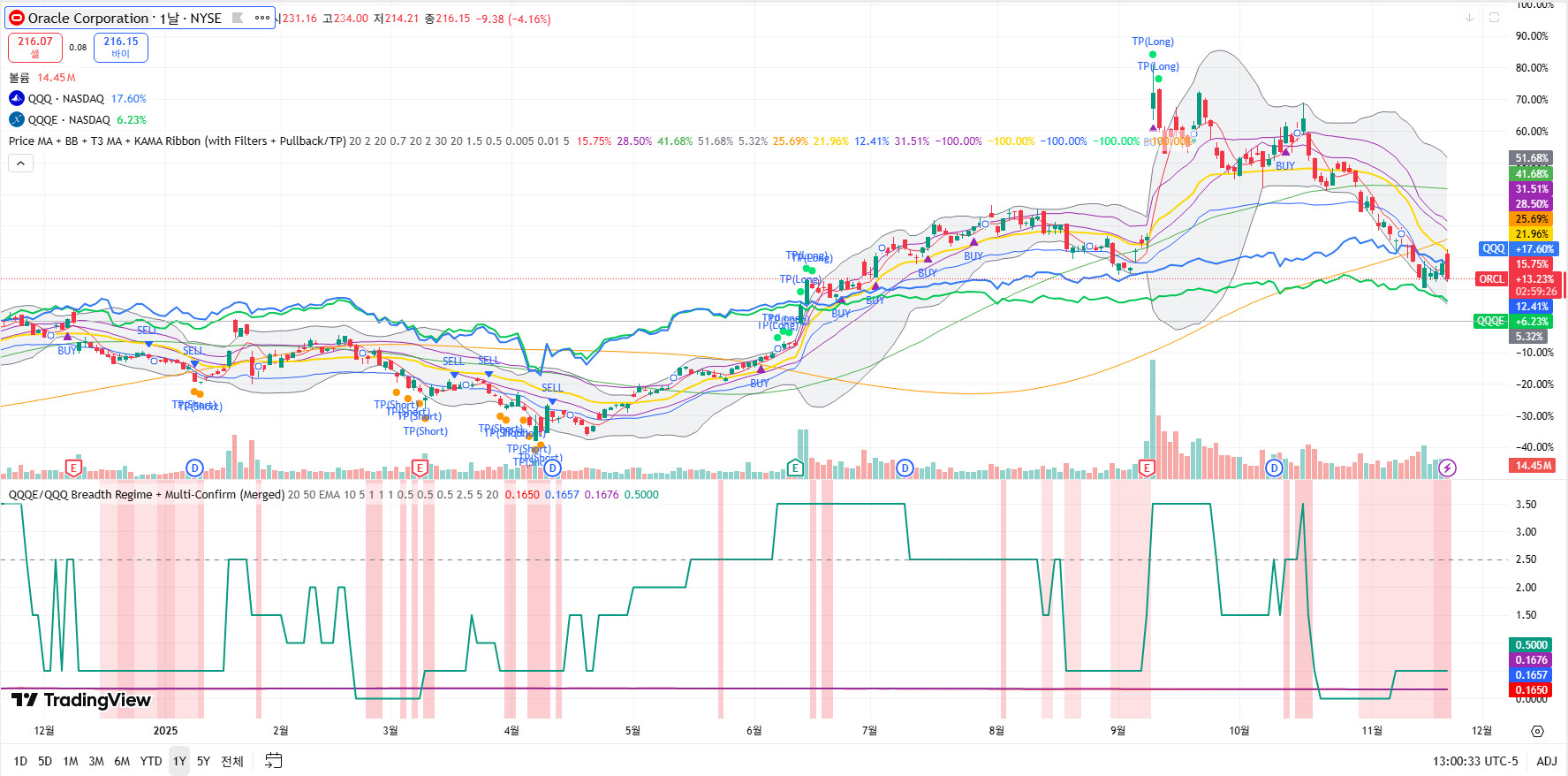This screenshot has width=1568, height=776.
Task: Switch to the 5Y time range
Action: (203, 761)
